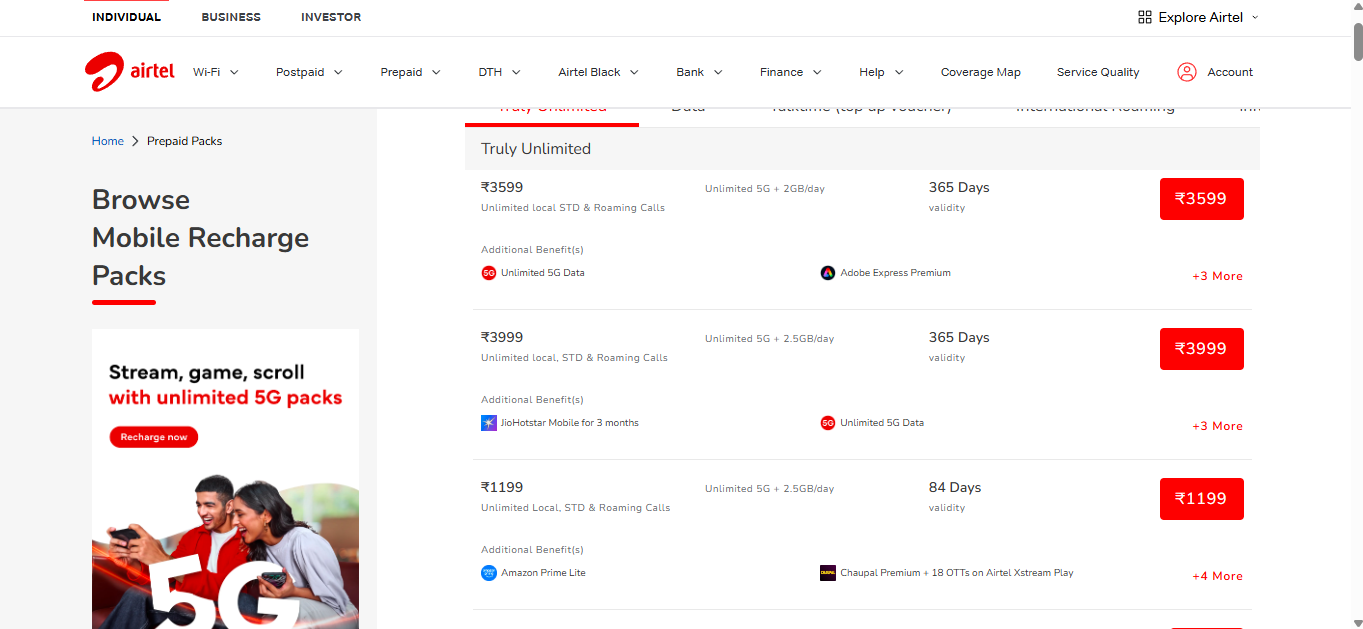The width and height of the screenshot is (1363, 629).
Task: Show +3 More benefits for ₹3599 pack
Action: 1217,276
